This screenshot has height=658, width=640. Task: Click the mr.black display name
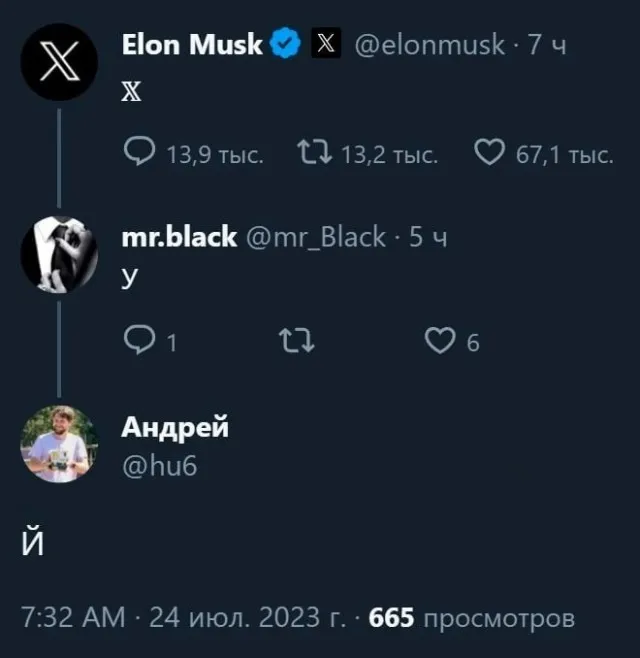(x=178, y=237)
